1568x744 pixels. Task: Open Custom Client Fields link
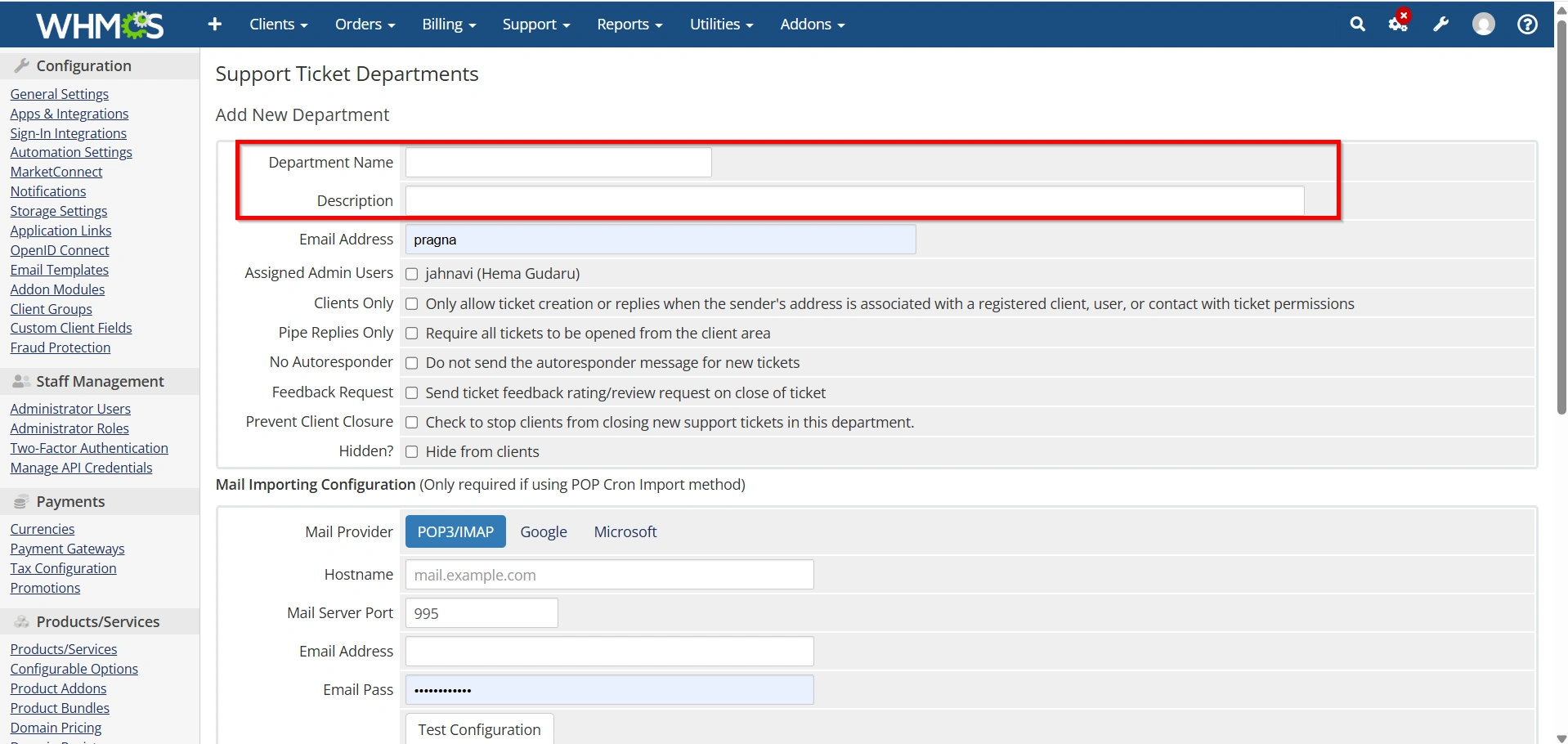pyautogui.click(x=71, y=328)
